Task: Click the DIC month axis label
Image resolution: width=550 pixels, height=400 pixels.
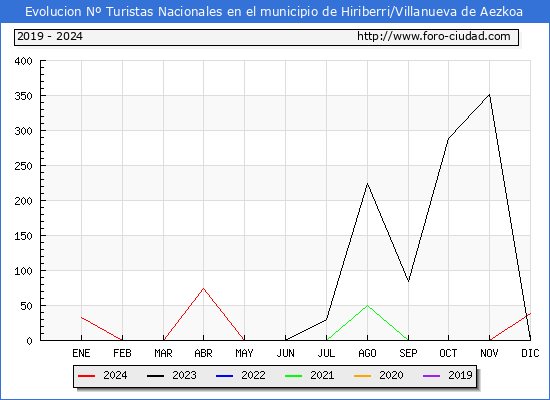Action: (530, 353)
